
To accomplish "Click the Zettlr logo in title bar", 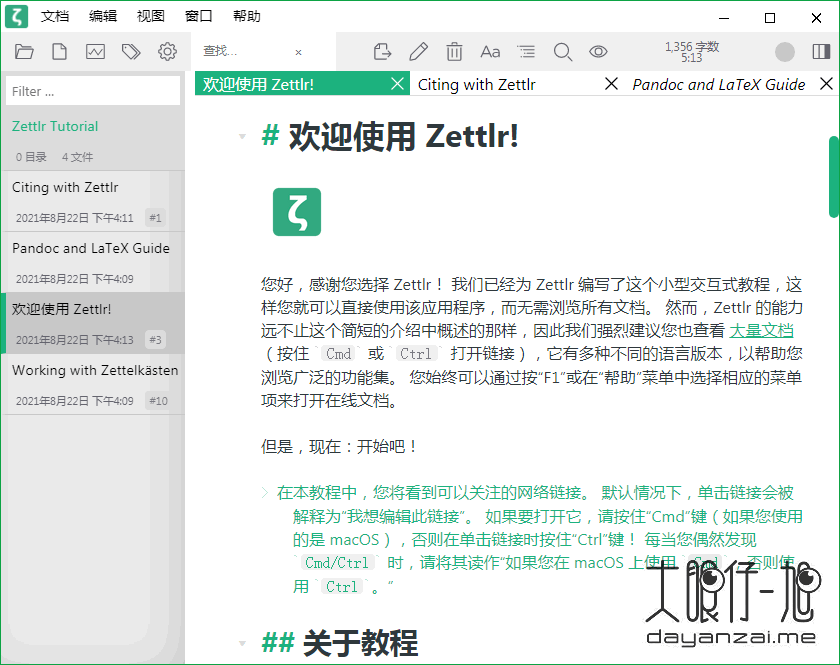I will (x=16, y=17).
